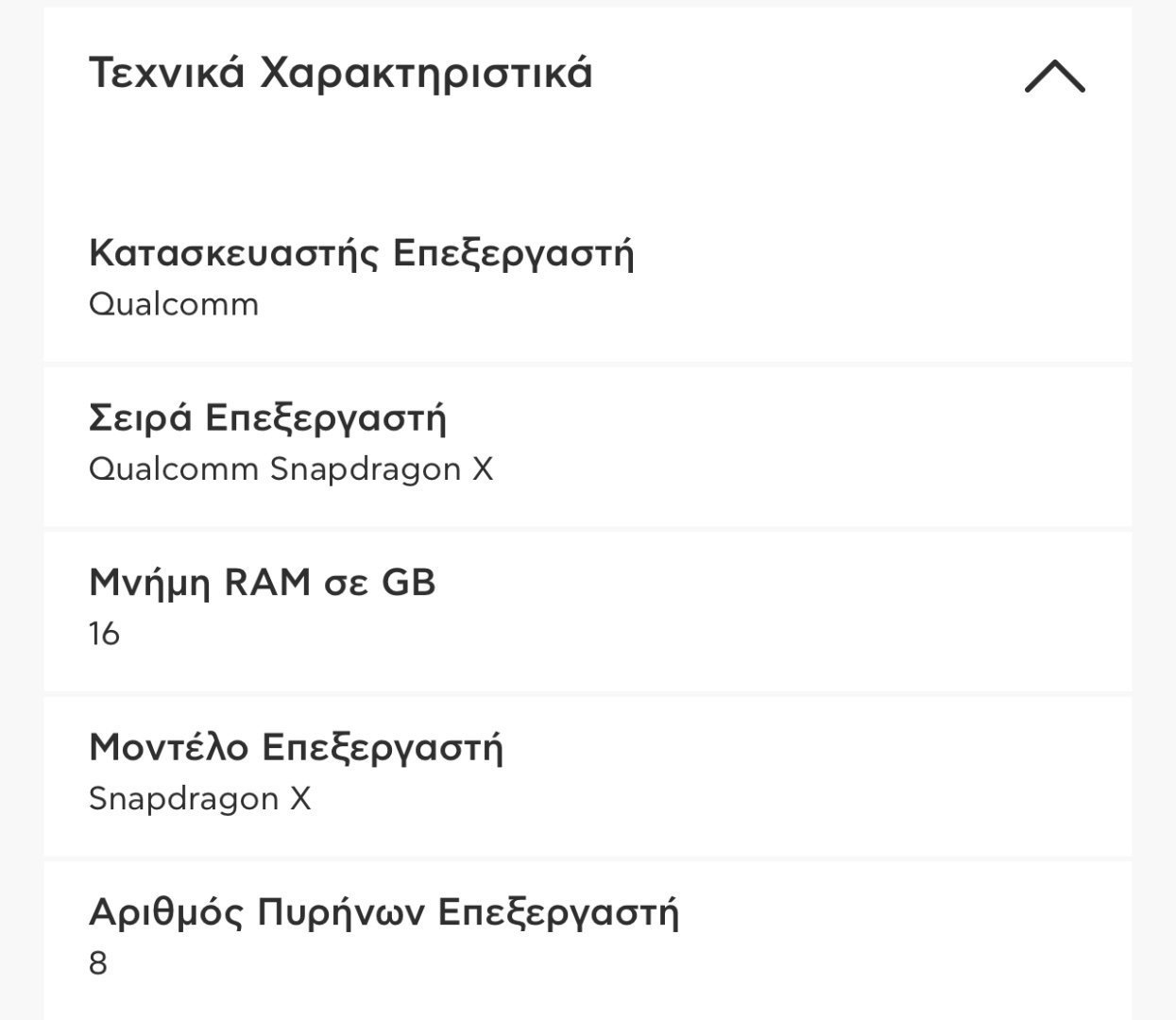Click the word Σειρά in series label
Screen dimensions: 1176x1020
[x=141, y=417]
